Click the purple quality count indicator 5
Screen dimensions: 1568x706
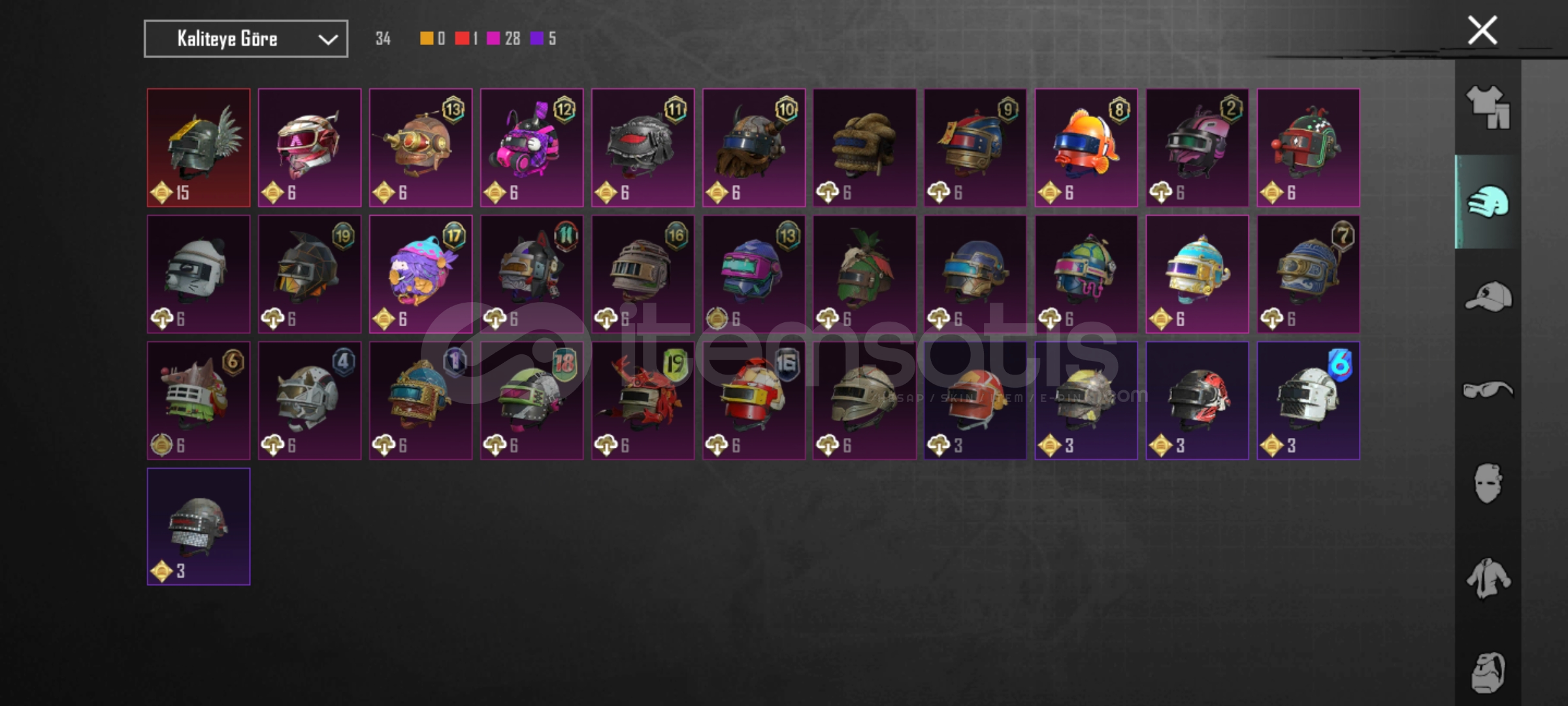pyautogui.click(x=544, y=39)
